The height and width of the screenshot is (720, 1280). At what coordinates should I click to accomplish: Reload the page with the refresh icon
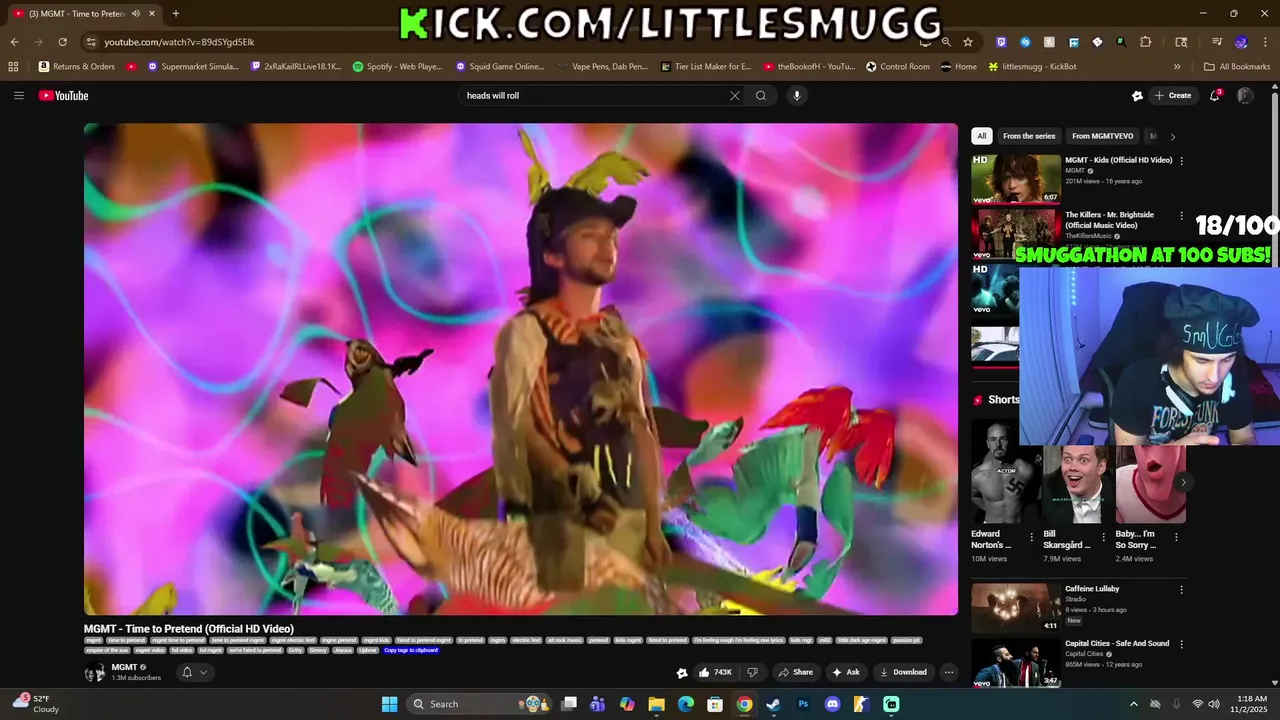pos(62,42)
